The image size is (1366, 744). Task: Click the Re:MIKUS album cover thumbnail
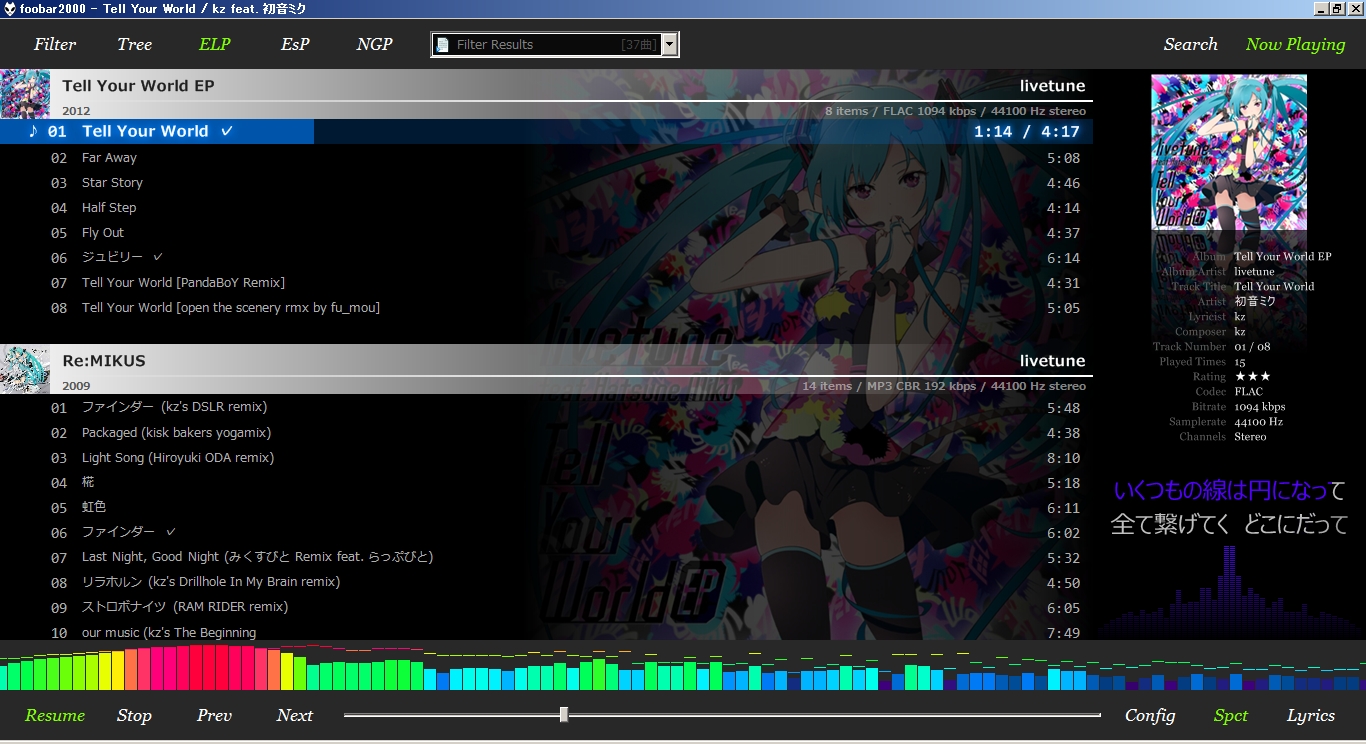(25, 369)
